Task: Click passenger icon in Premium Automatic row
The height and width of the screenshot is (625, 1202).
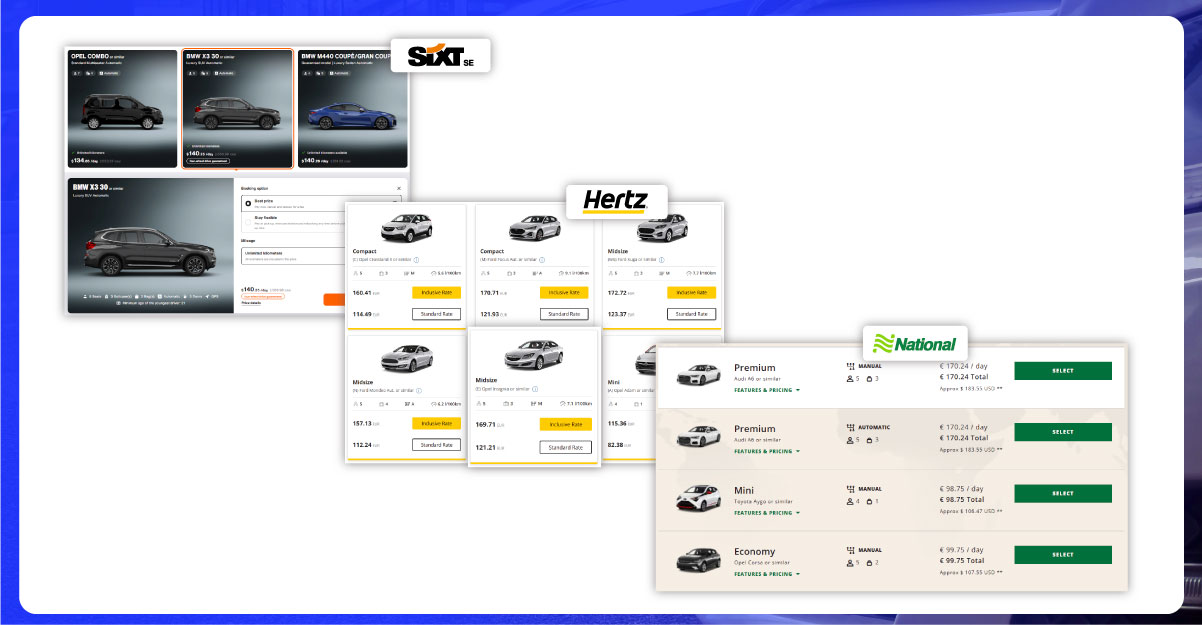Action: coord(850,440)
